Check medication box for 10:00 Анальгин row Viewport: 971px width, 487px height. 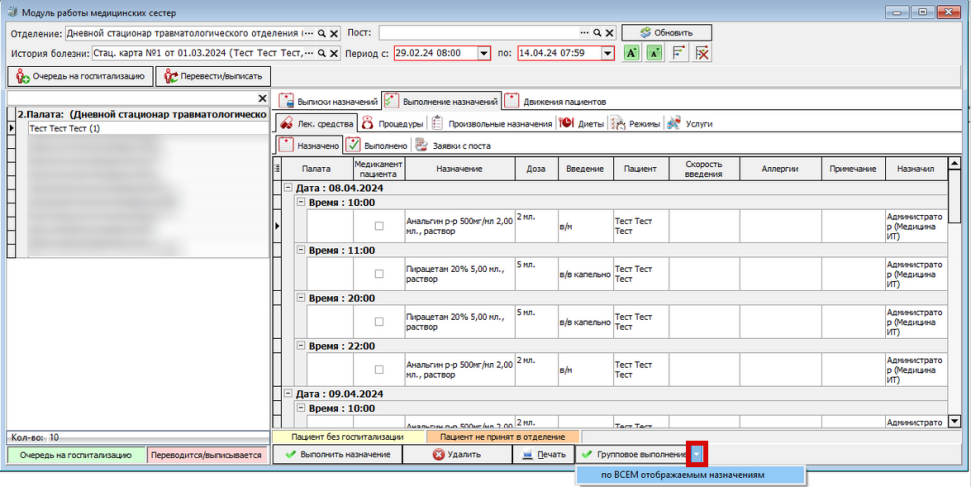[379, 226]
